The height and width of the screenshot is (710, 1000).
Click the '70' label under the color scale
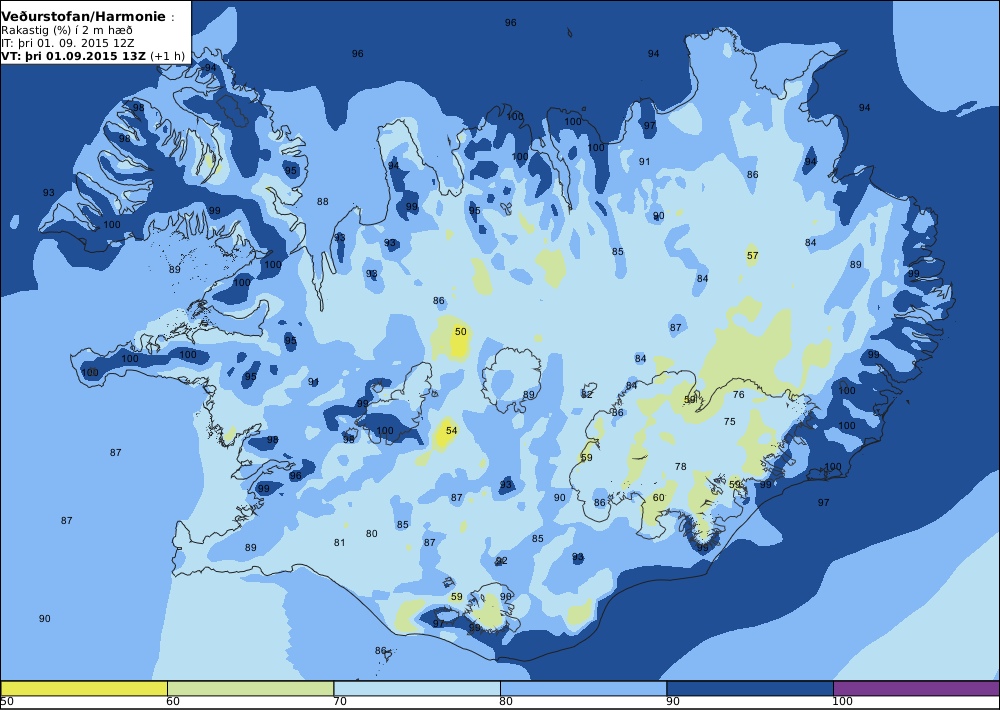tap(340, 702)
